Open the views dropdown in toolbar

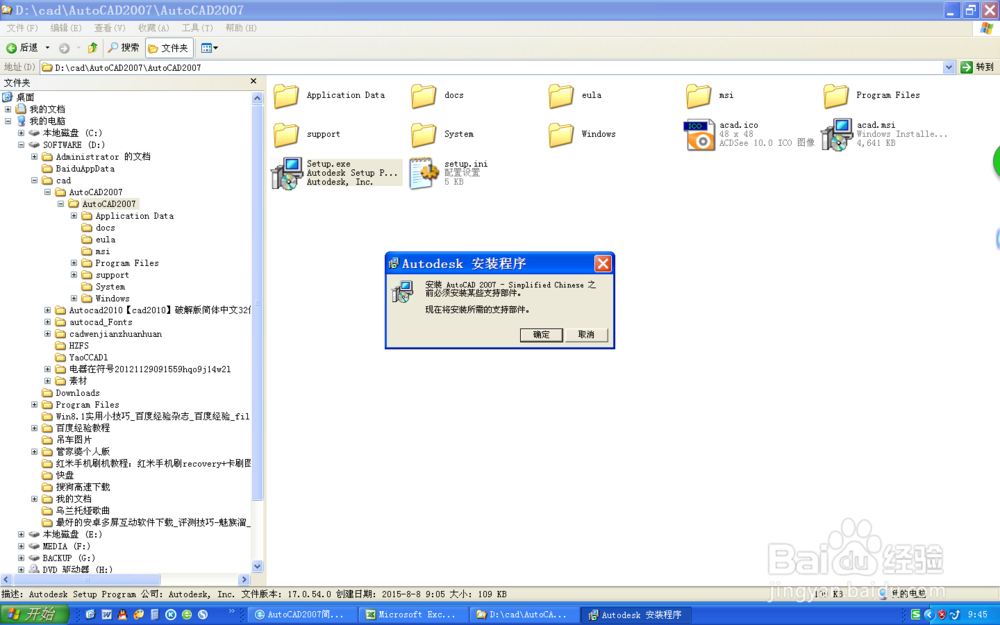point(209,48)
